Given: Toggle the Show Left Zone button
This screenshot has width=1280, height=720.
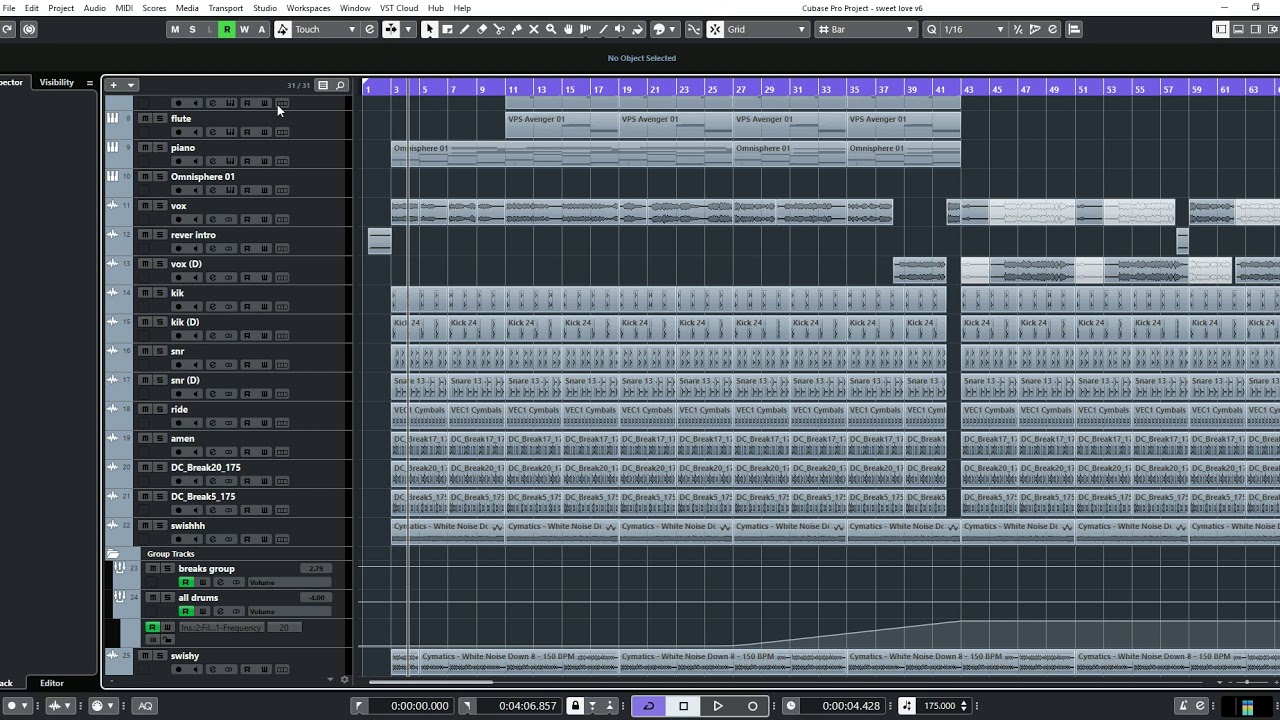Looking at the screenshot, I should (x=1221, y=29).
